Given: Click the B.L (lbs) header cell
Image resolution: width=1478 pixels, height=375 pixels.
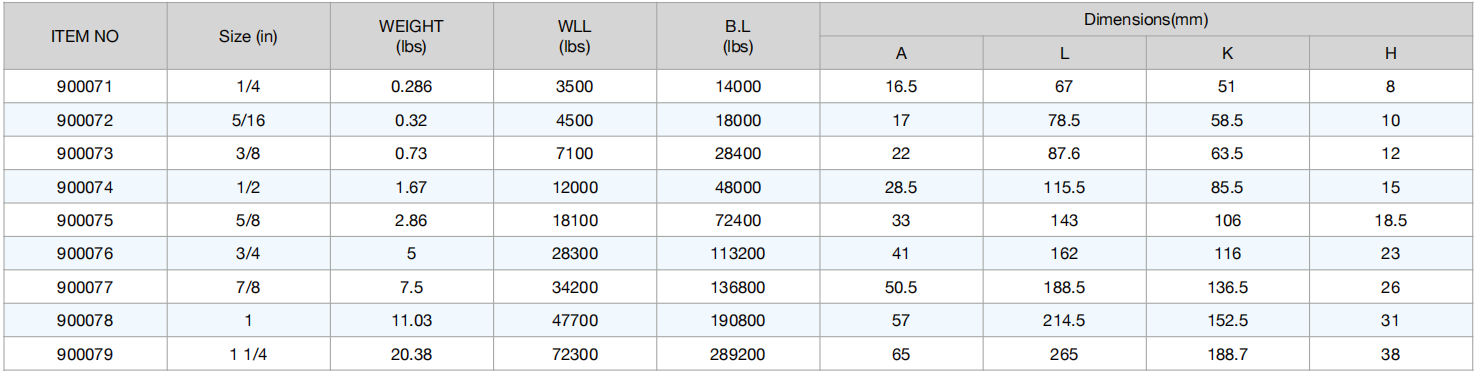Looking at the screenshot, I should [738, 36].
